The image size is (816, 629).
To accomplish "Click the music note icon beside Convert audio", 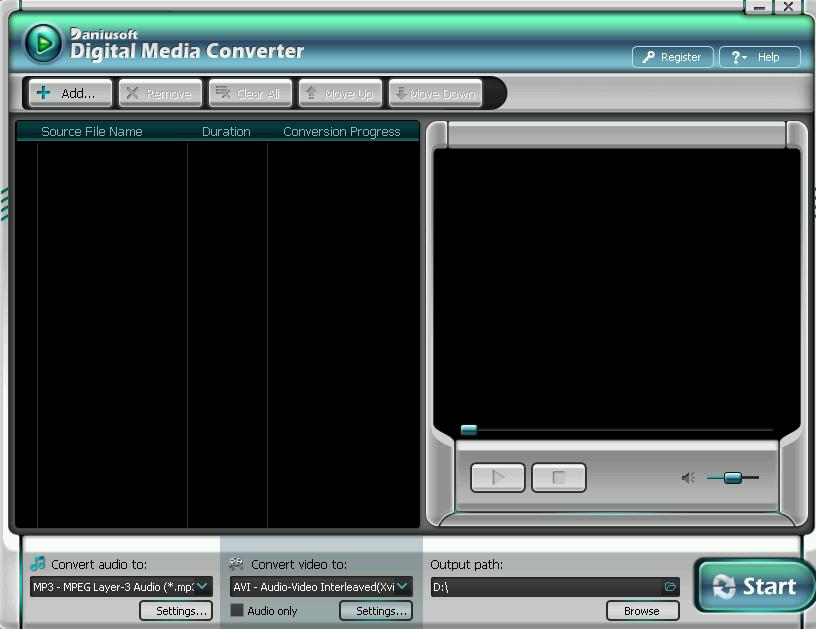I will point(37,563).
